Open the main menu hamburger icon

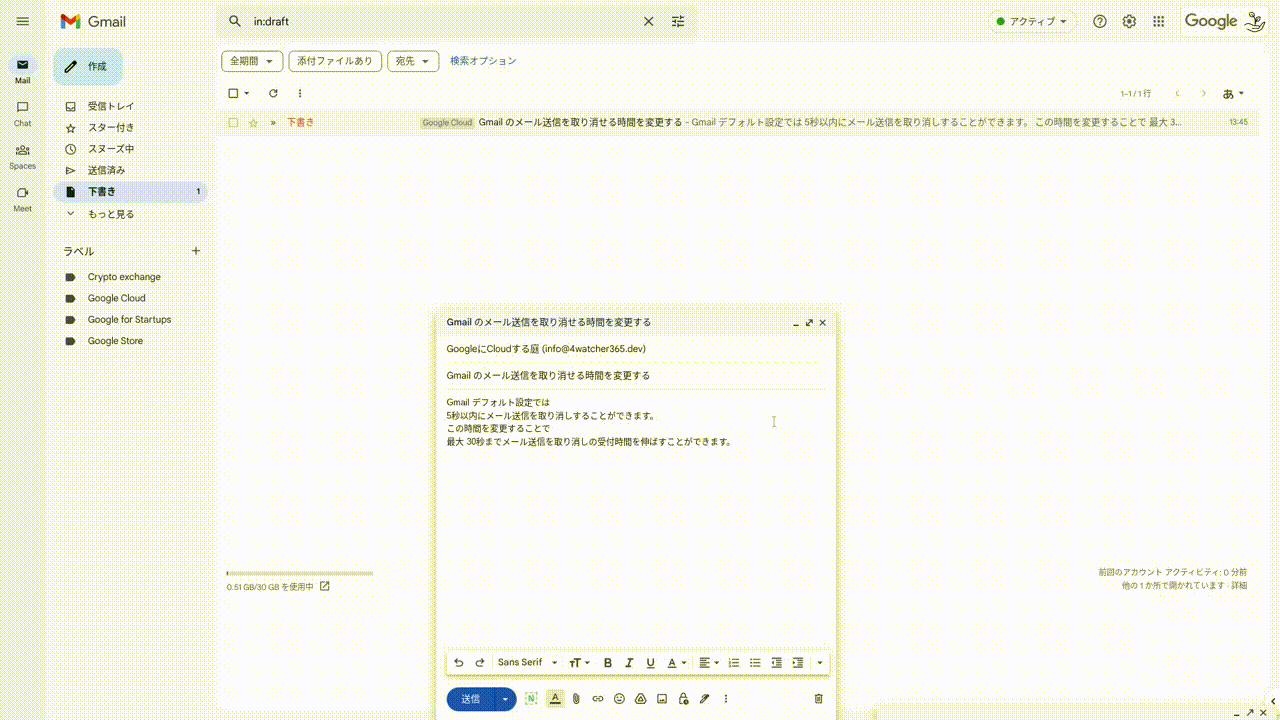23,21
